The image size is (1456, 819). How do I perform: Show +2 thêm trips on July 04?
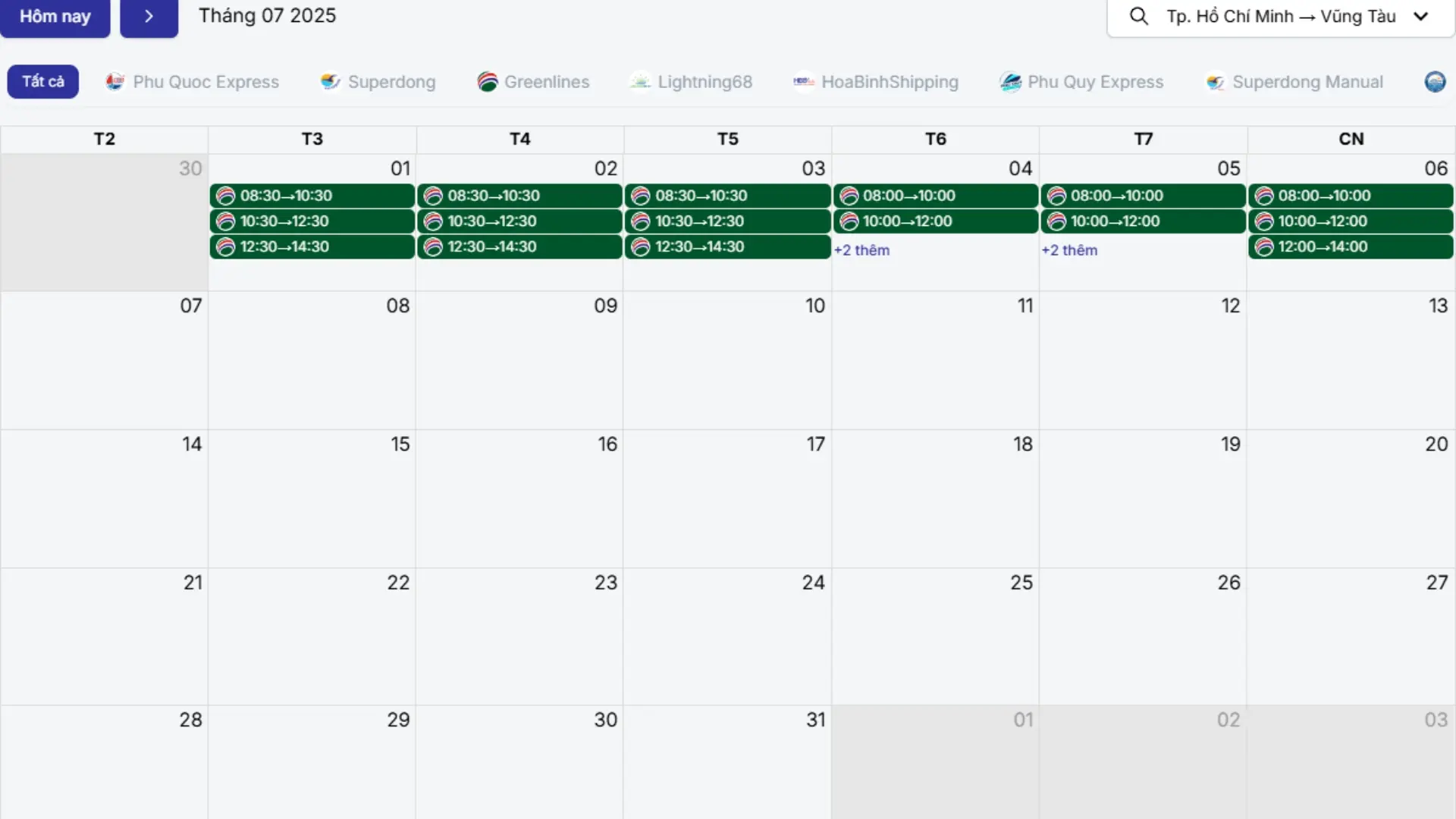pyautogui.click(x=861, y=250)
